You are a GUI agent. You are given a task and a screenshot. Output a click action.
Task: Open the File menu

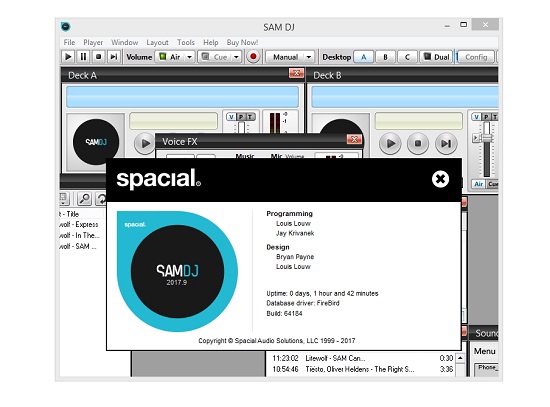point(69,42)
